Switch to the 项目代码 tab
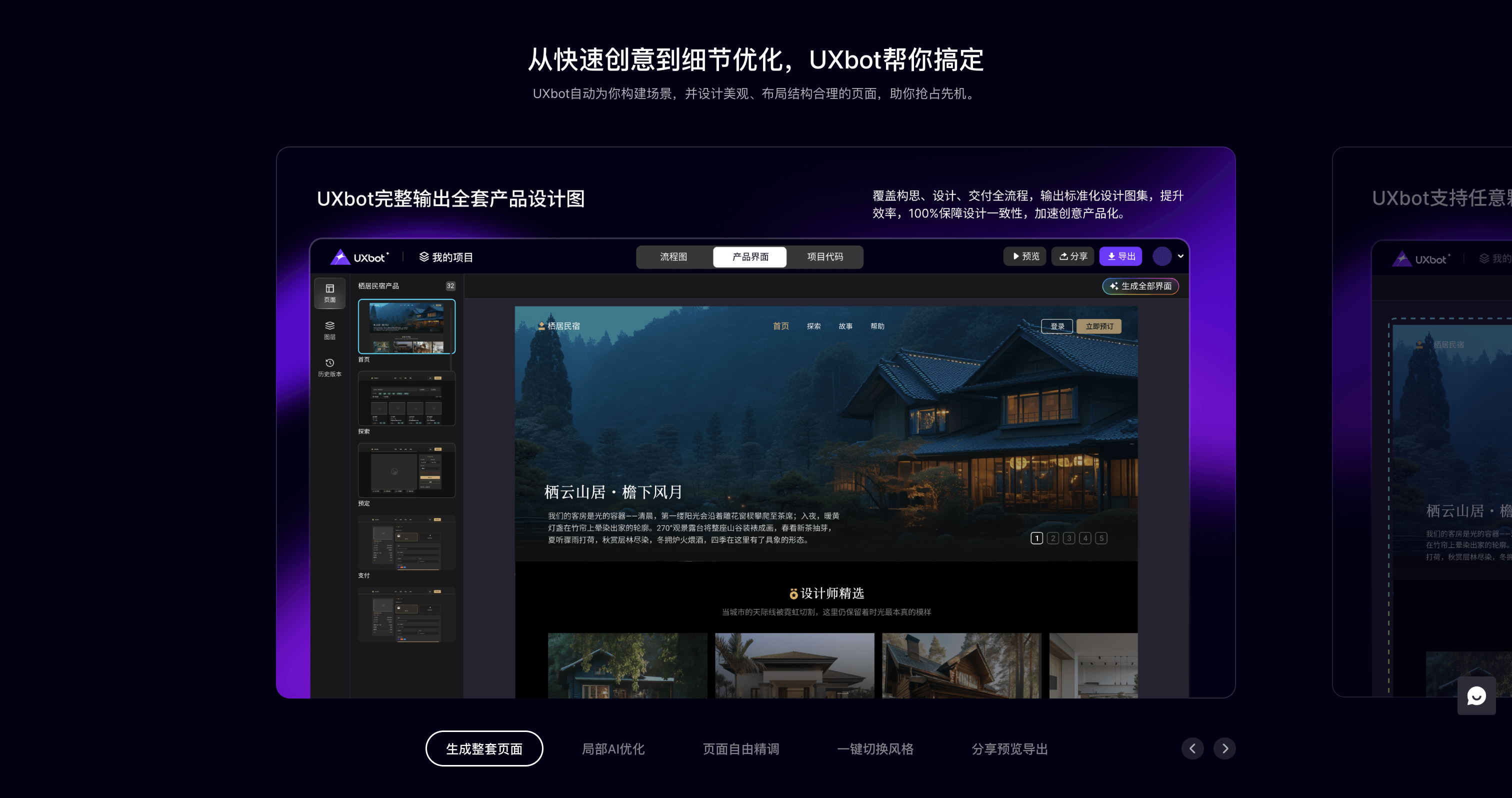 coord(824,257)
